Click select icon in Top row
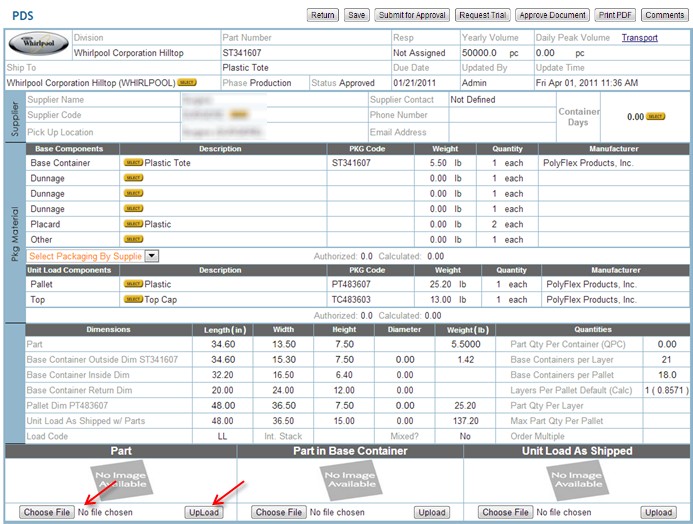Screen dimensions: 693x524 coord(133,300)
